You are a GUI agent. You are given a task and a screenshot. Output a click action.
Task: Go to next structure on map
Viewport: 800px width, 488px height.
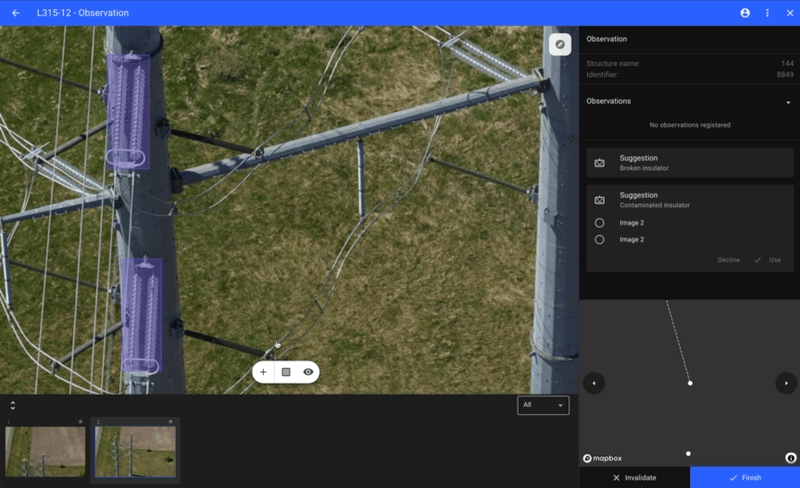[786, 383]
